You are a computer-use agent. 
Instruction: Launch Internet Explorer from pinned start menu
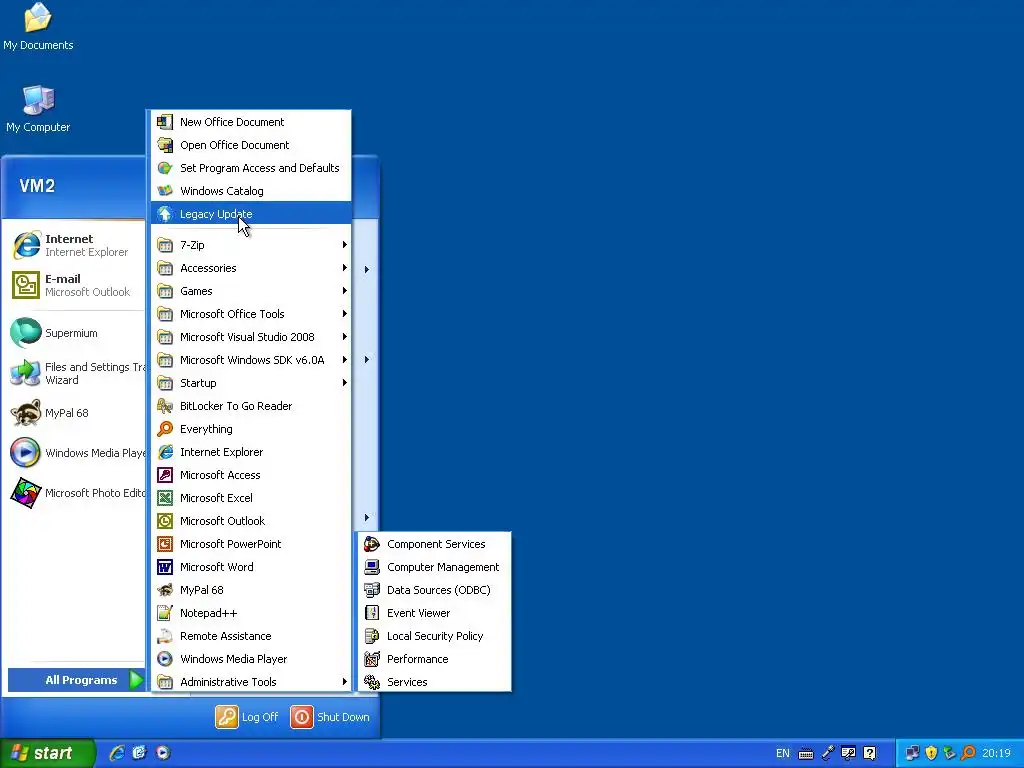point(75,246)
